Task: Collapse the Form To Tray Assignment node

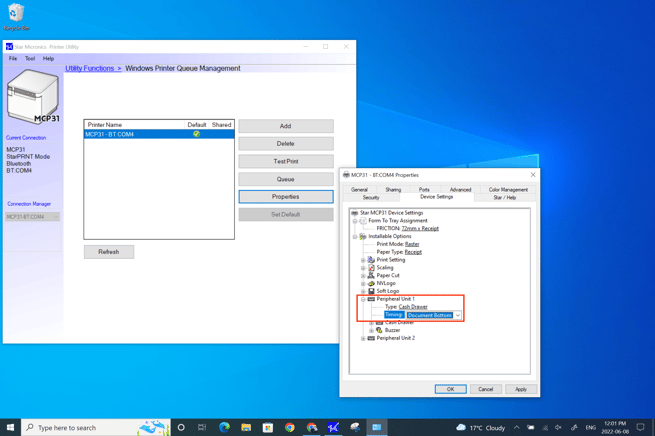Action: [x=355, y=221]
